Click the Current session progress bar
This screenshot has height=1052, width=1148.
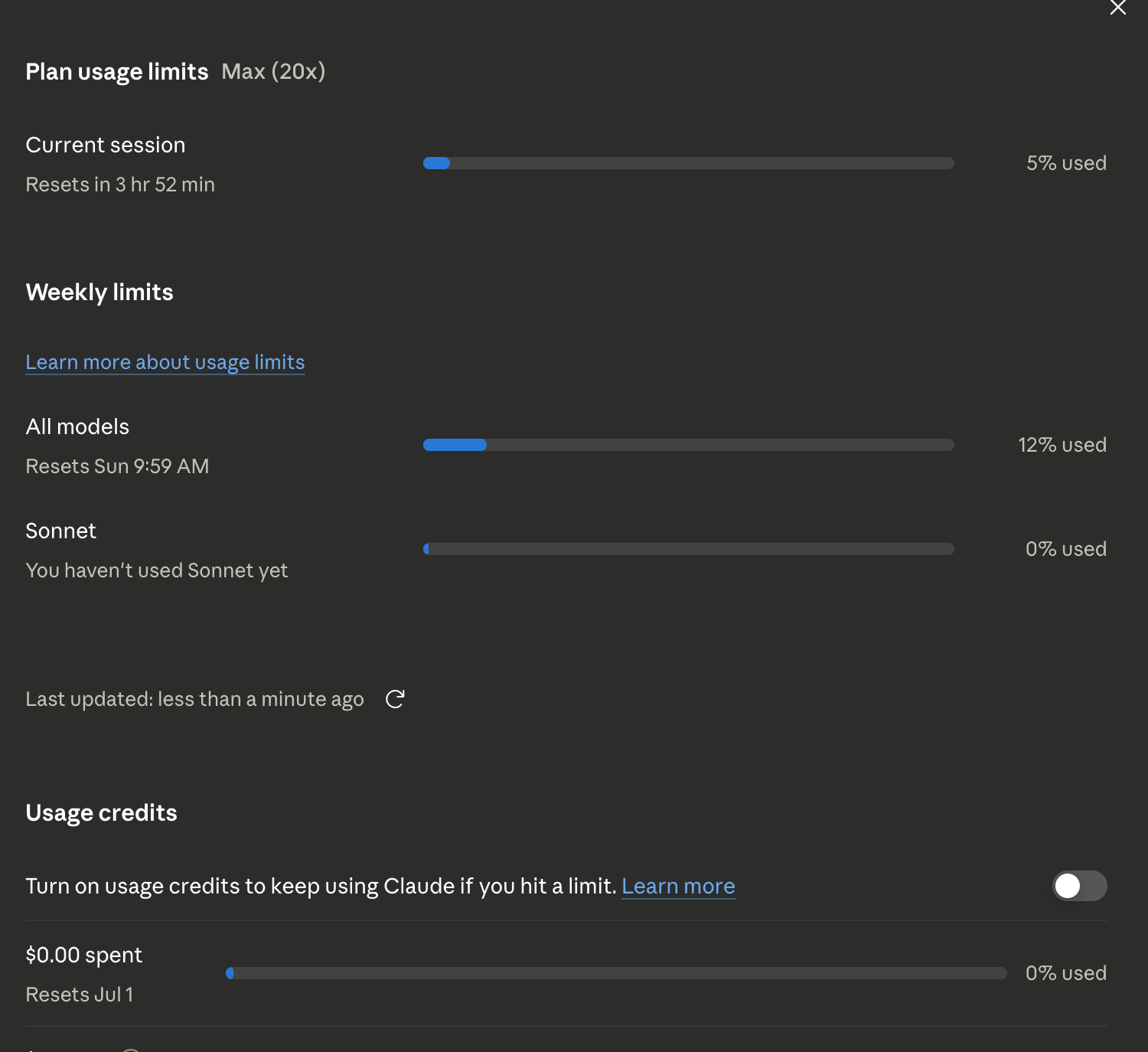click(689, 163)
